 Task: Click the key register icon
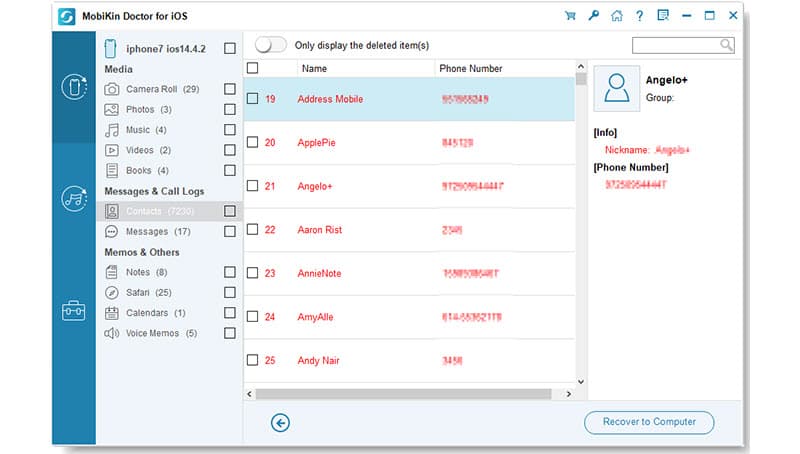point(593,16)
